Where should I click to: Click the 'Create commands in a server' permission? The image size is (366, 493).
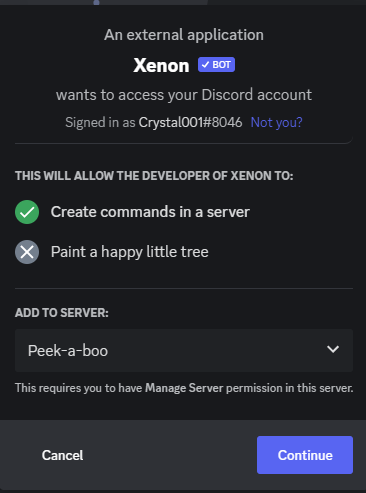tap(150, 212)
